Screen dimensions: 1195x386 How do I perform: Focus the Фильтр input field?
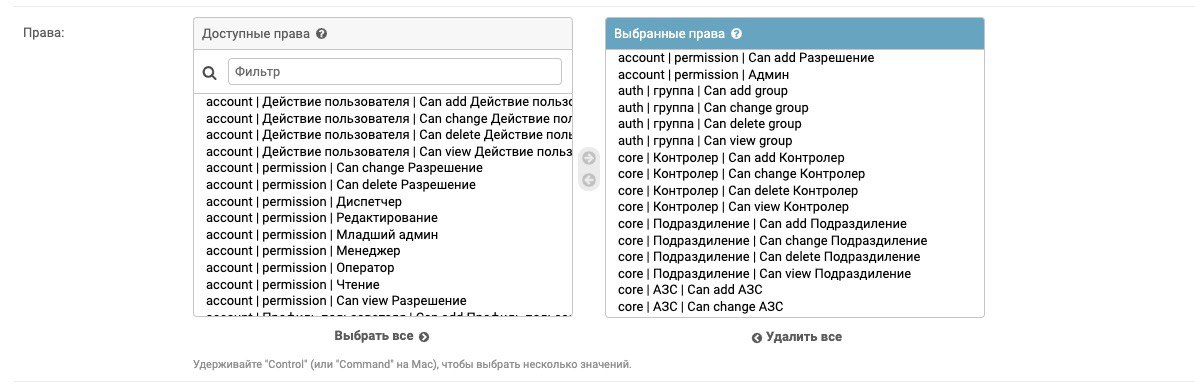point(395,72)
